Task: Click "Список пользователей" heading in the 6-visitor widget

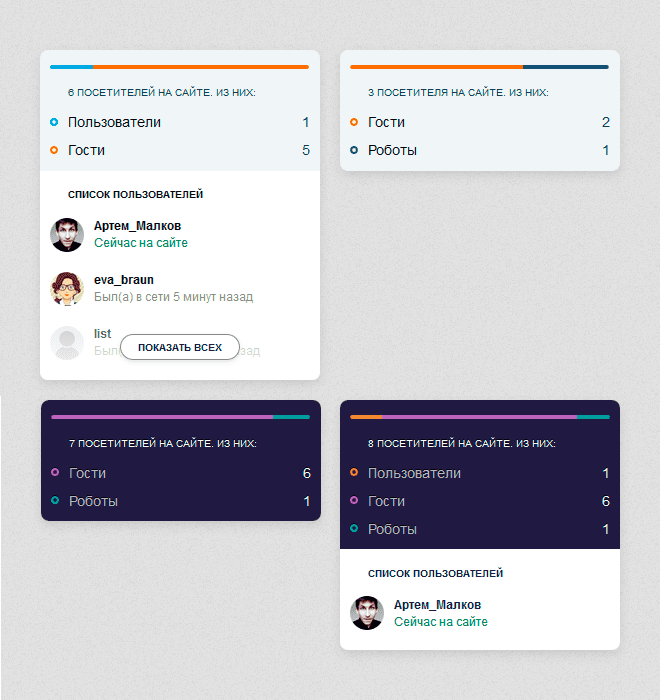Action: click(x=135, y=194)
